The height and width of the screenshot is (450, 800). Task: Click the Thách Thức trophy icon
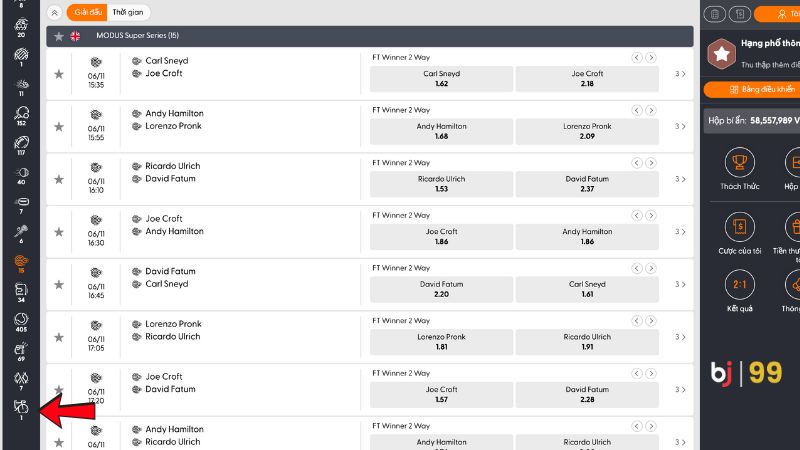[739, 162]
